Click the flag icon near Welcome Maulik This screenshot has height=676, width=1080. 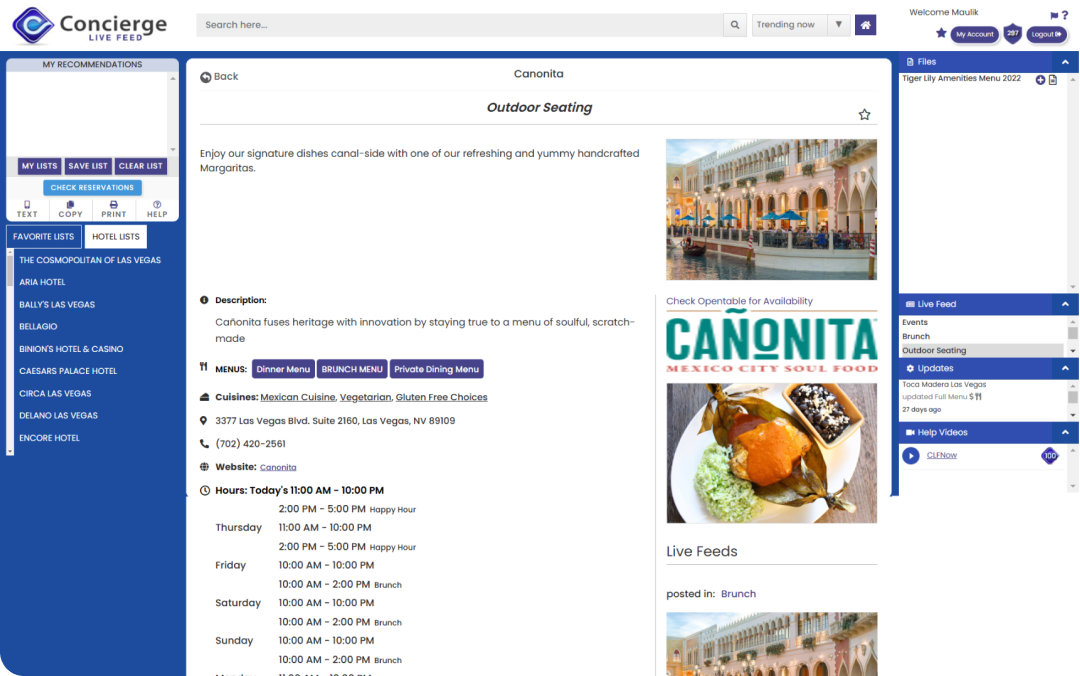(x=1054, y=15)
